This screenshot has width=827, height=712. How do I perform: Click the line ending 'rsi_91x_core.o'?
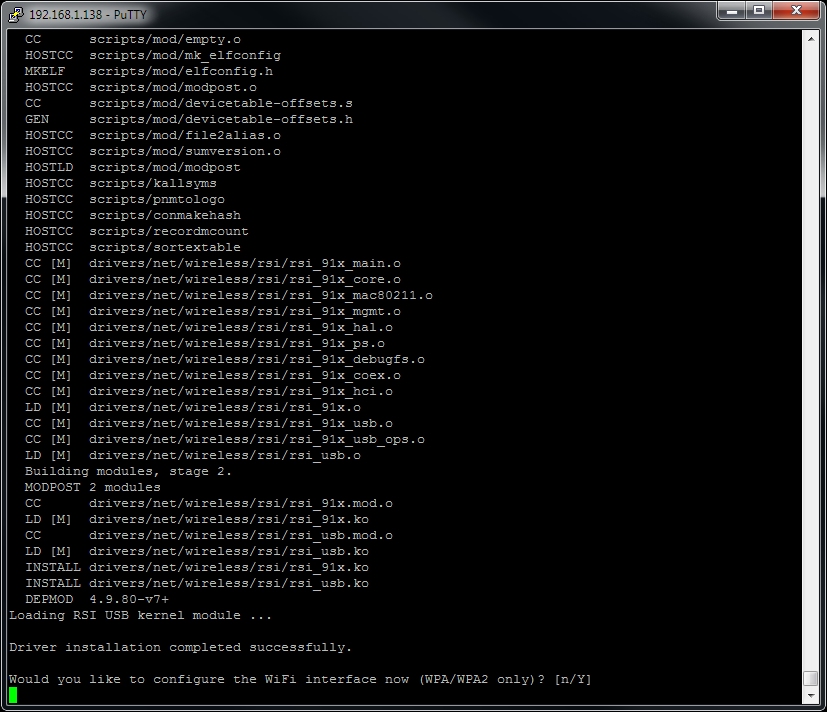(213, 280)
